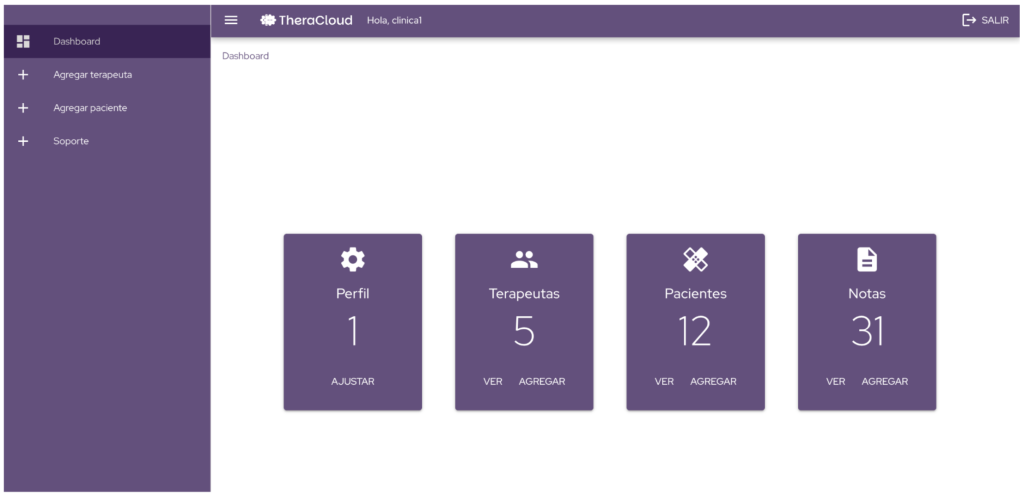Select Agregar terapeuta from sidebar
Screen dimensions: 1024x500
click(92, 75)
